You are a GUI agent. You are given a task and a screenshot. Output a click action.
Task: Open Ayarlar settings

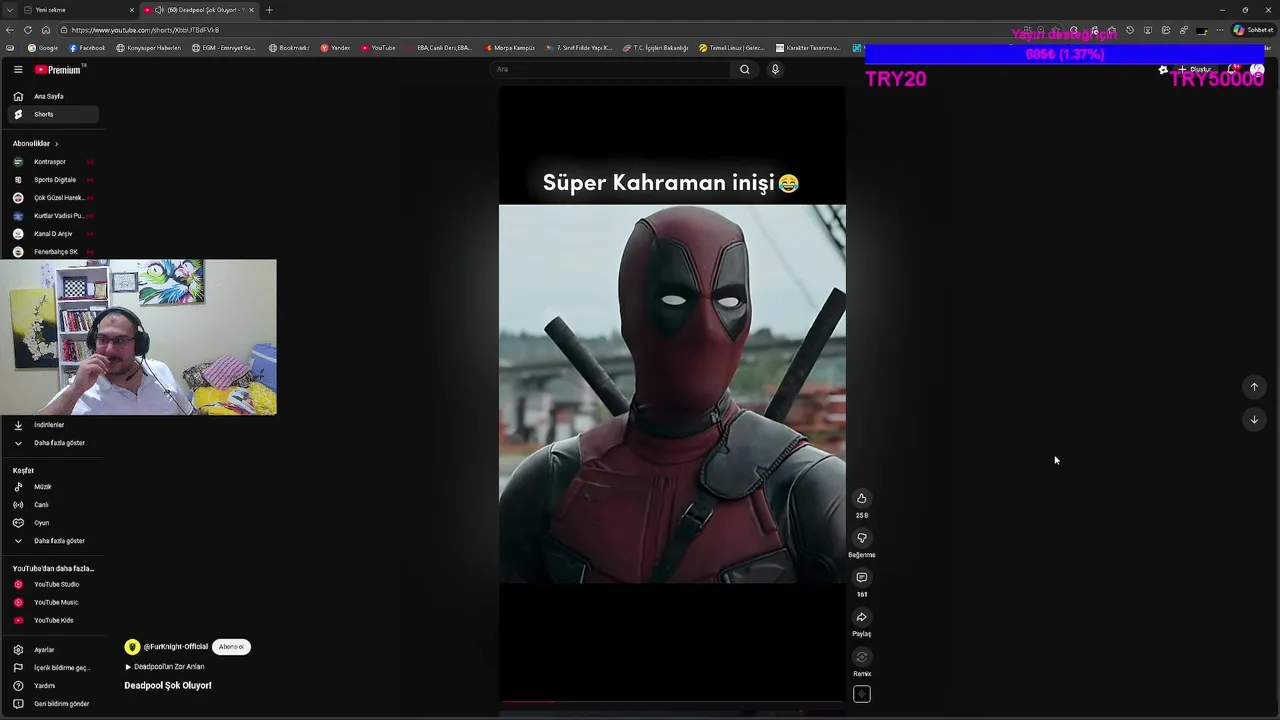[x=52, y=650]
